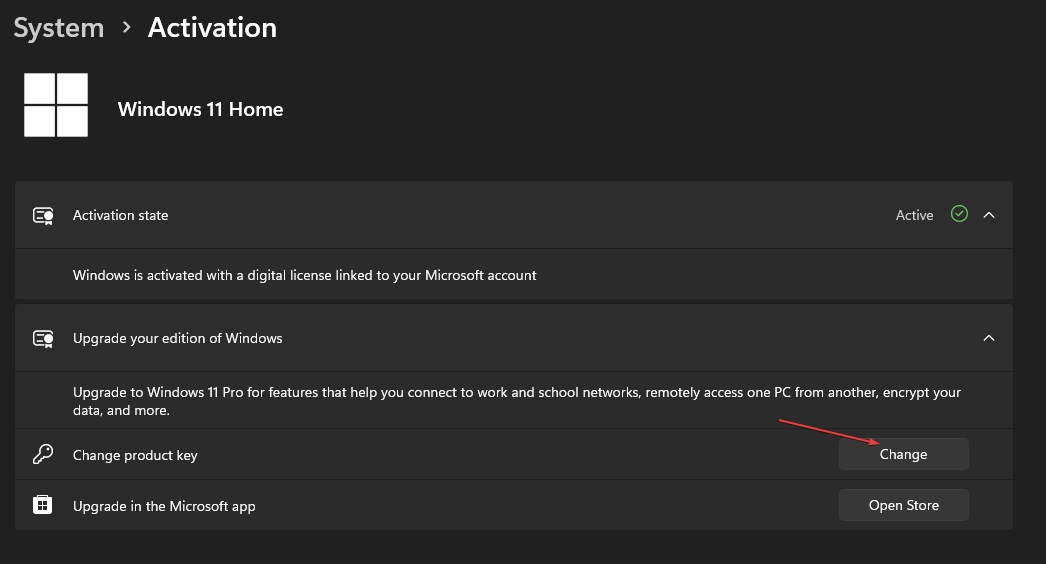Image resolution: width=1046 pixels, height=564 pixels.
Task: Select Upgrade your edition of Windows row
Action: click(x=514, y=338)
